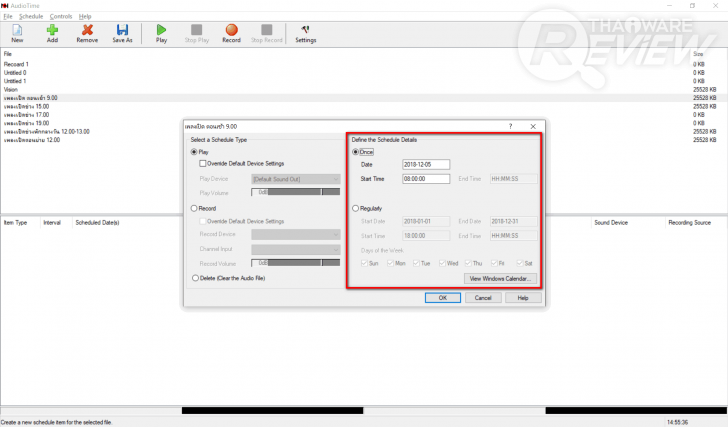The width and height of the screenshot is (728, 427).
Task: Click the green Play toolbar icon
Action: click(x=161, y=33)
